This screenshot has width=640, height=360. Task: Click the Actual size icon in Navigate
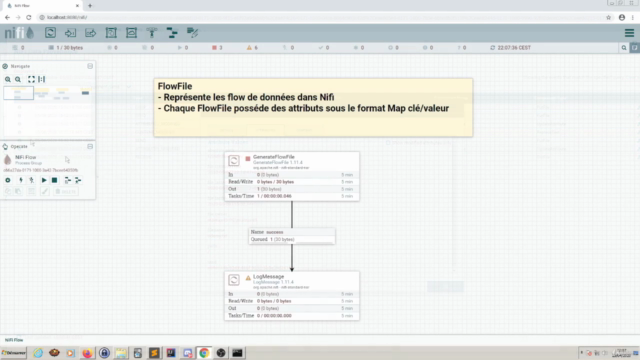[x=42, y=79]
